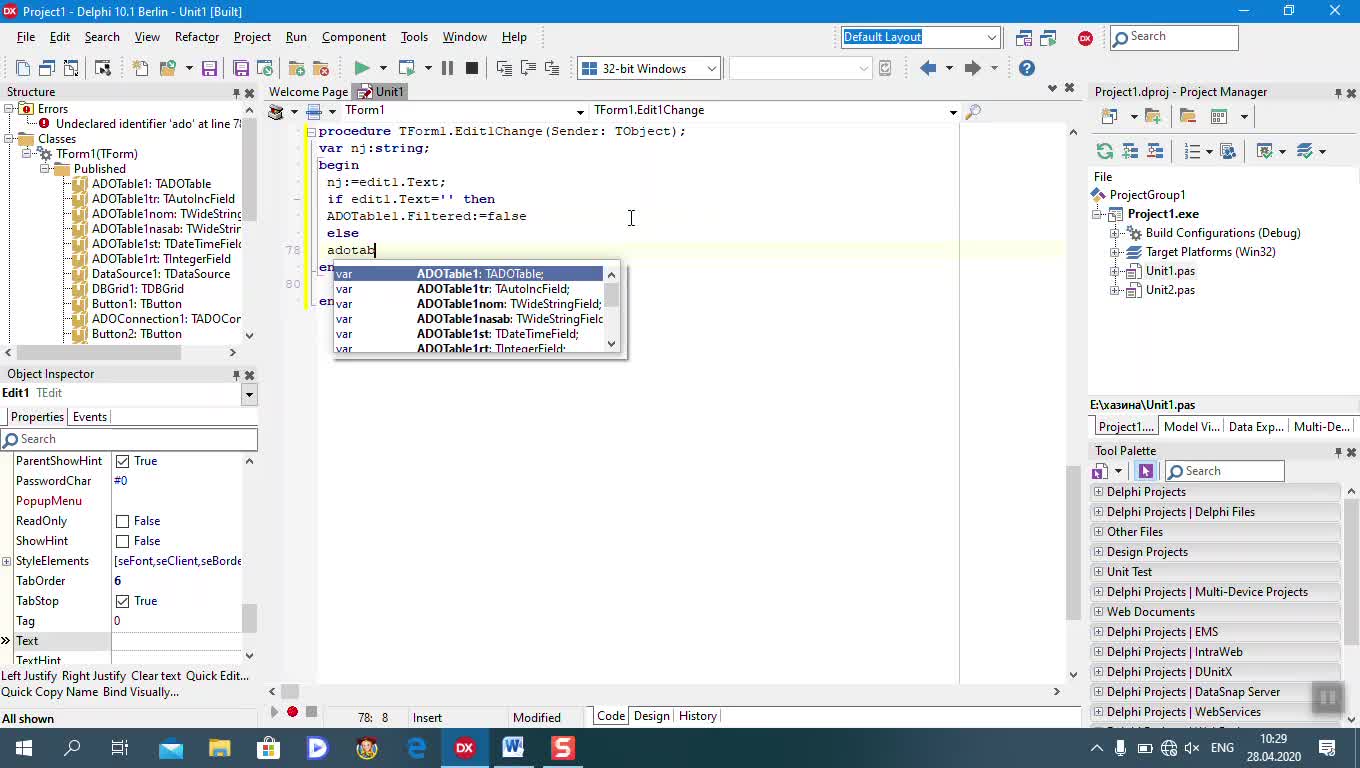Image resolution: width=1360 pixels, height=768 pixels.
Task: Click Add file to project icon
Action: coord(297,68)
